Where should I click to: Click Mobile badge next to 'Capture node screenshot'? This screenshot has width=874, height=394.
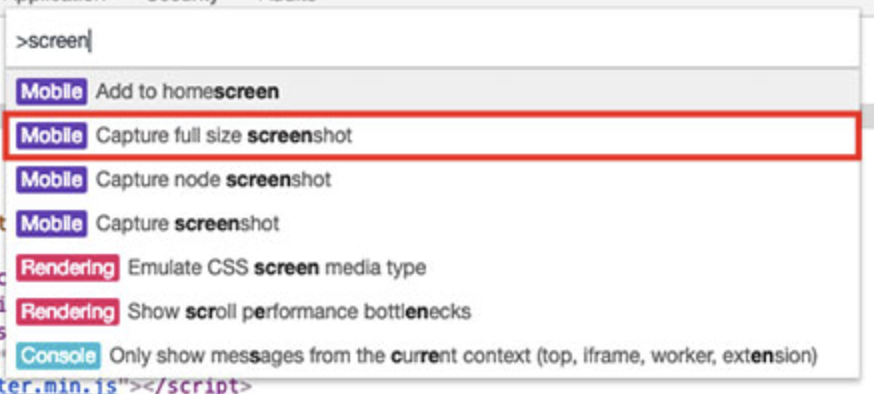click(x=52, y=179)
